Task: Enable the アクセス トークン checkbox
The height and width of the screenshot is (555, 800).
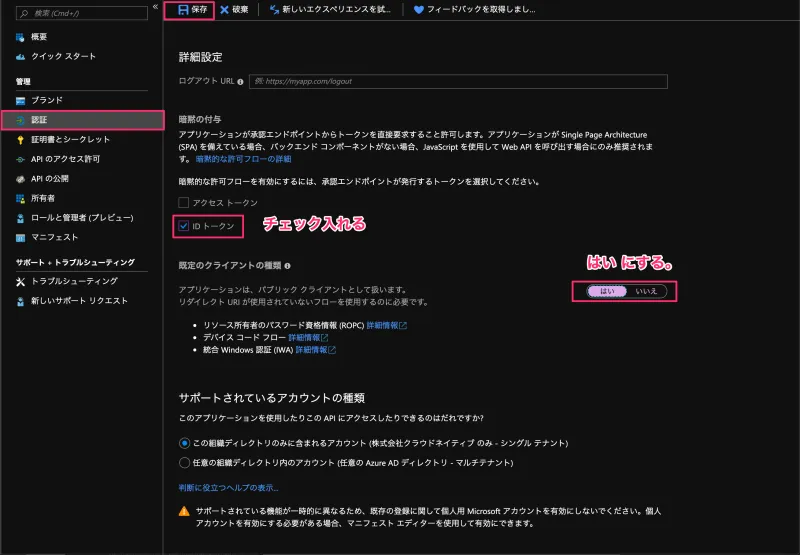Action: (184, 203)
